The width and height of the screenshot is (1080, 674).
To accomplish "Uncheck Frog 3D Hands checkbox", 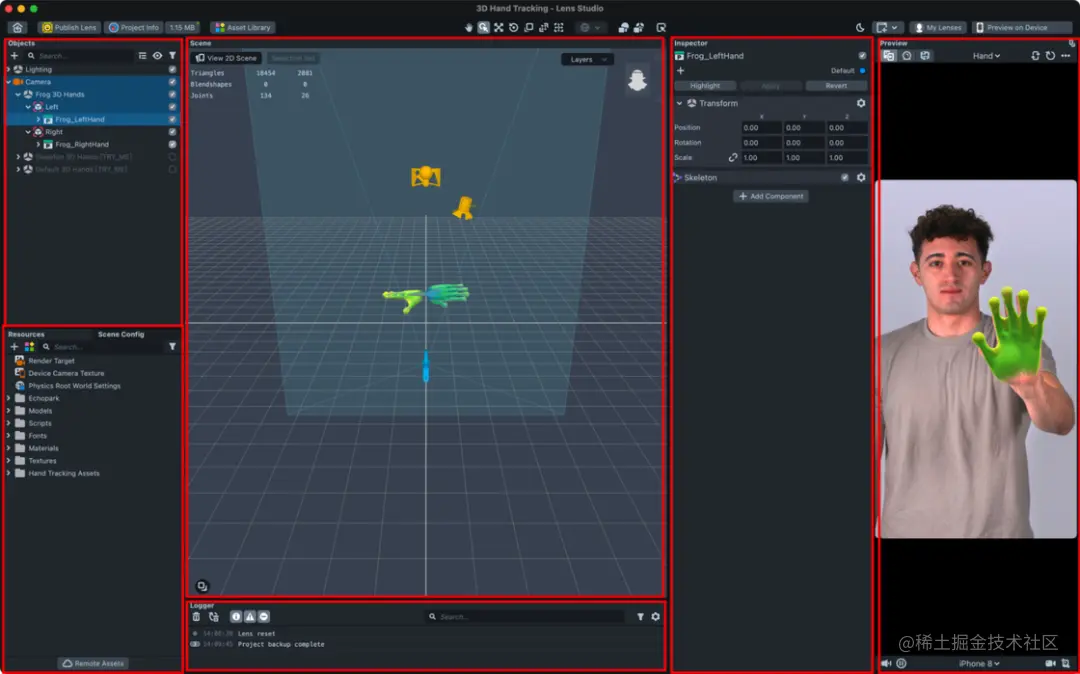I will coord(172,94).
